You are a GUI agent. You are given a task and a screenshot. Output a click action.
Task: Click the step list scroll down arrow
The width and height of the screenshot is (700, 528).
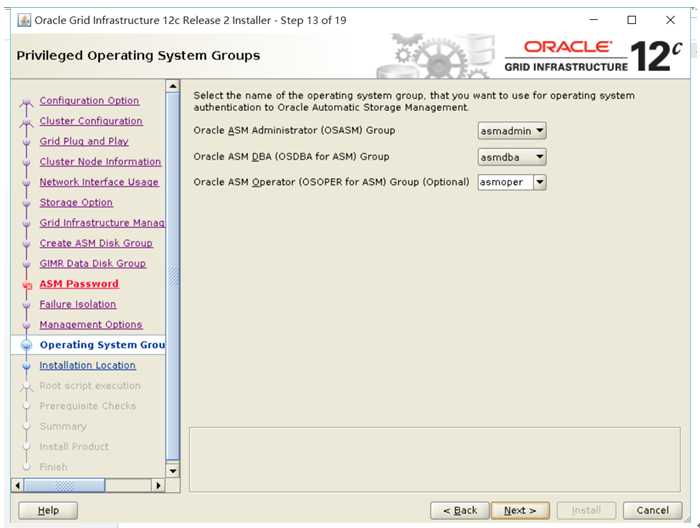point(173,470)
